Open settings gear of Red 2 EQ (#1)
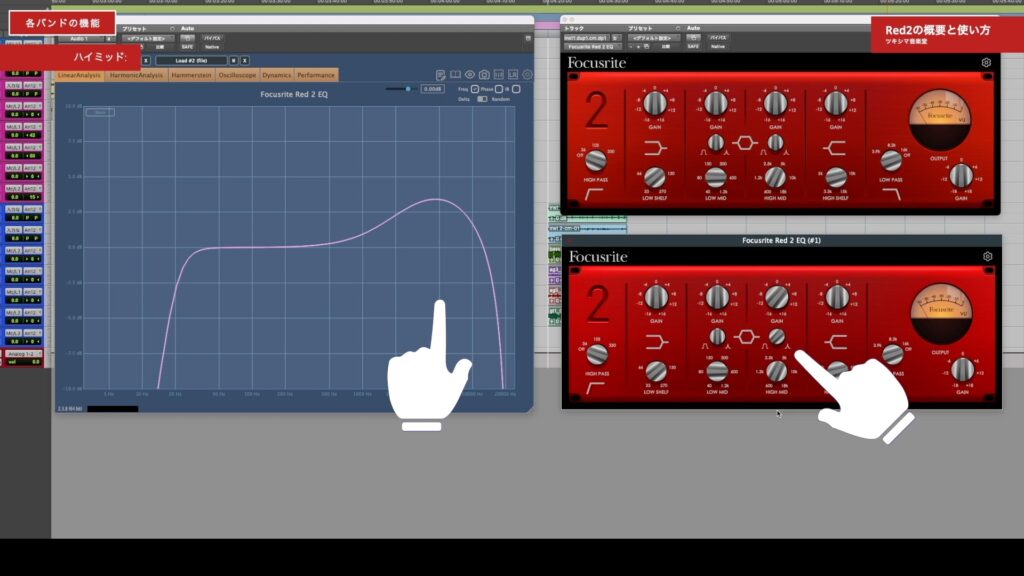Image resolution: width=1024 pixels, height=576 pixels. (x=987, y=257)
